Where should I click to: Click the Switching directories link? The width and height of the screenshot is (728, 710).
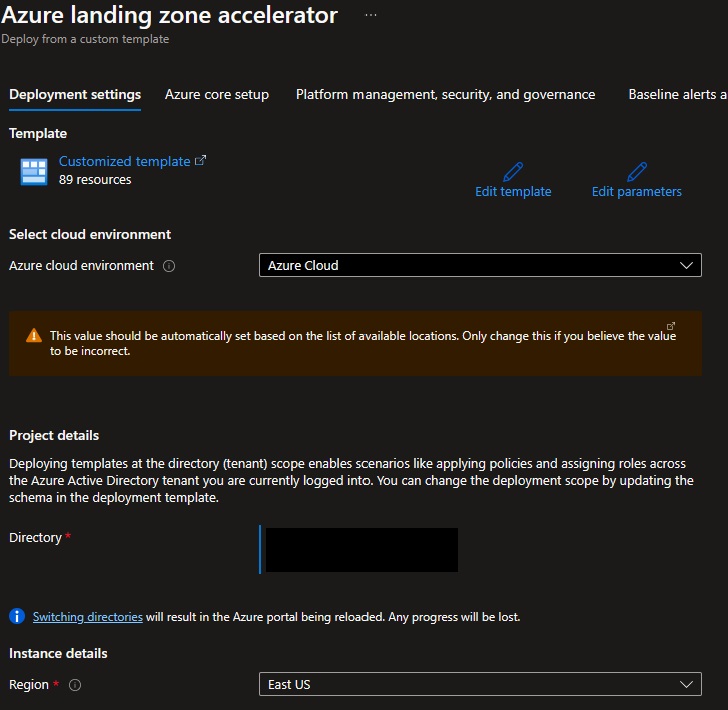(x=88, y=617)
